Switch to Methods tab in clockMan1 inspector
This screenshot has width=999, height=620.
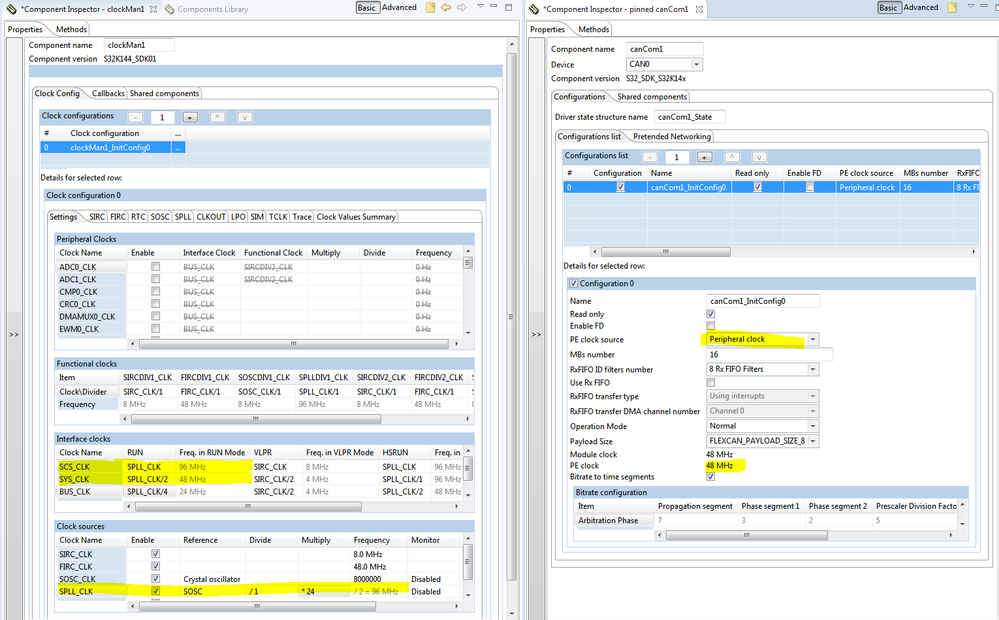[x=71, y=29]
